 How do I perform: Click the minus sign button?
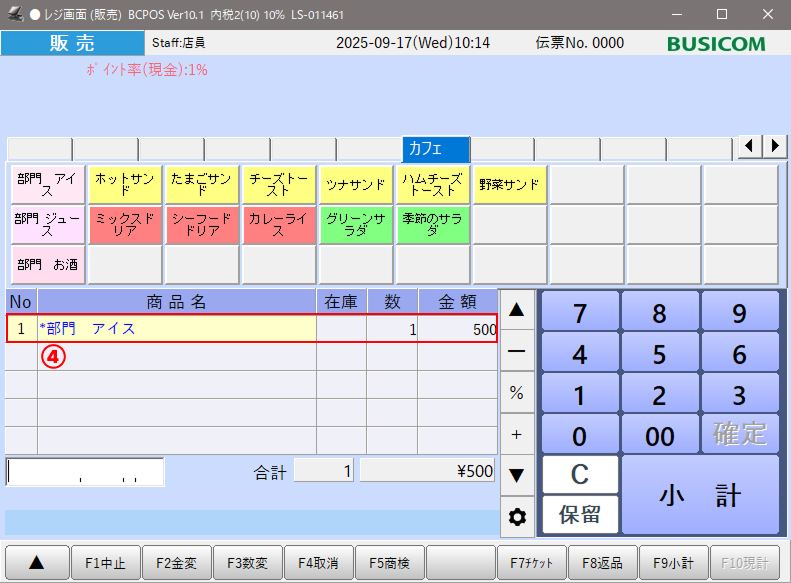pos(517,352)
